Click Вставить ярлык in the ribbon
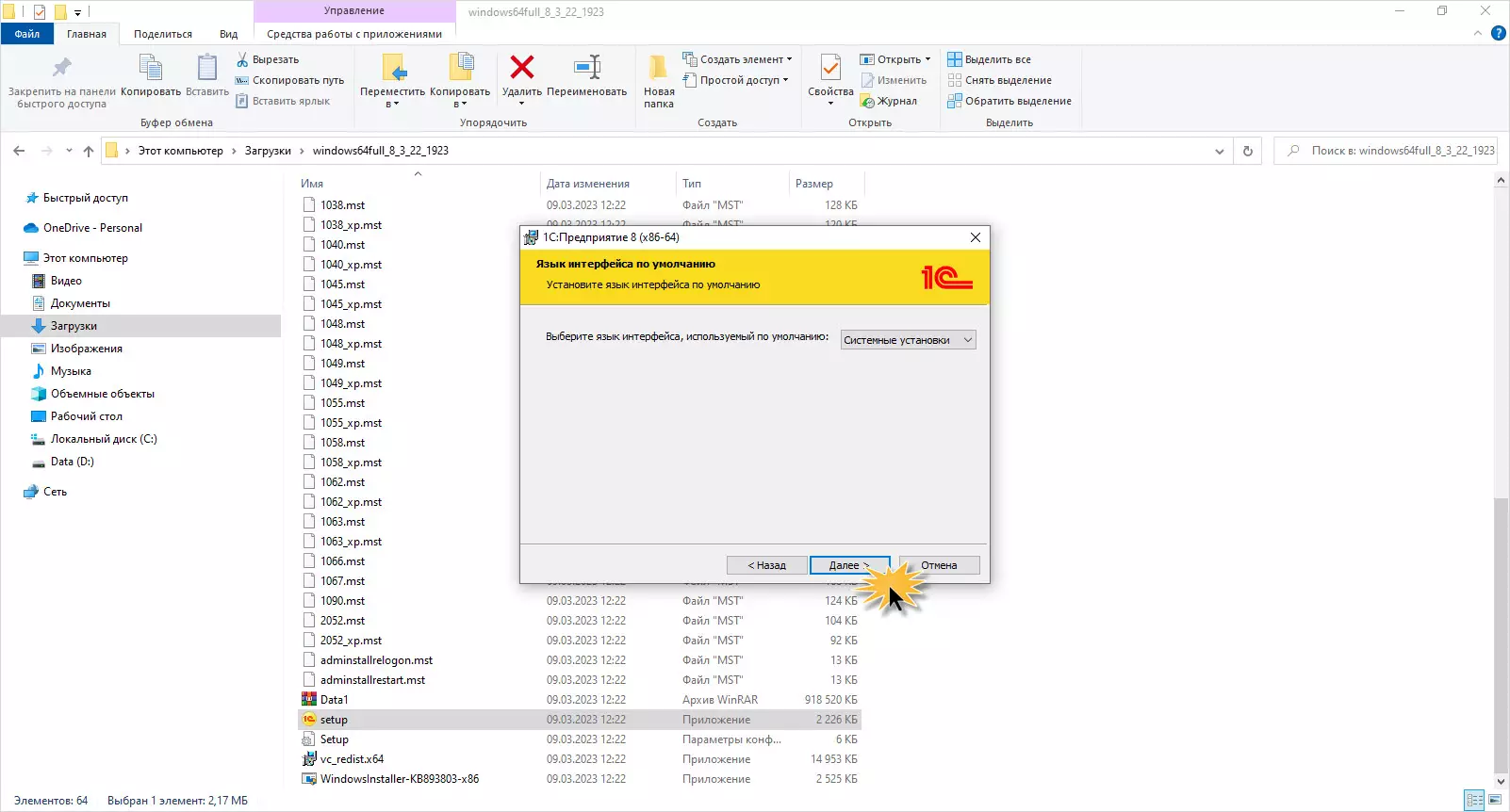The width and height of the screenshot is (1510, 812). (283, 101)
